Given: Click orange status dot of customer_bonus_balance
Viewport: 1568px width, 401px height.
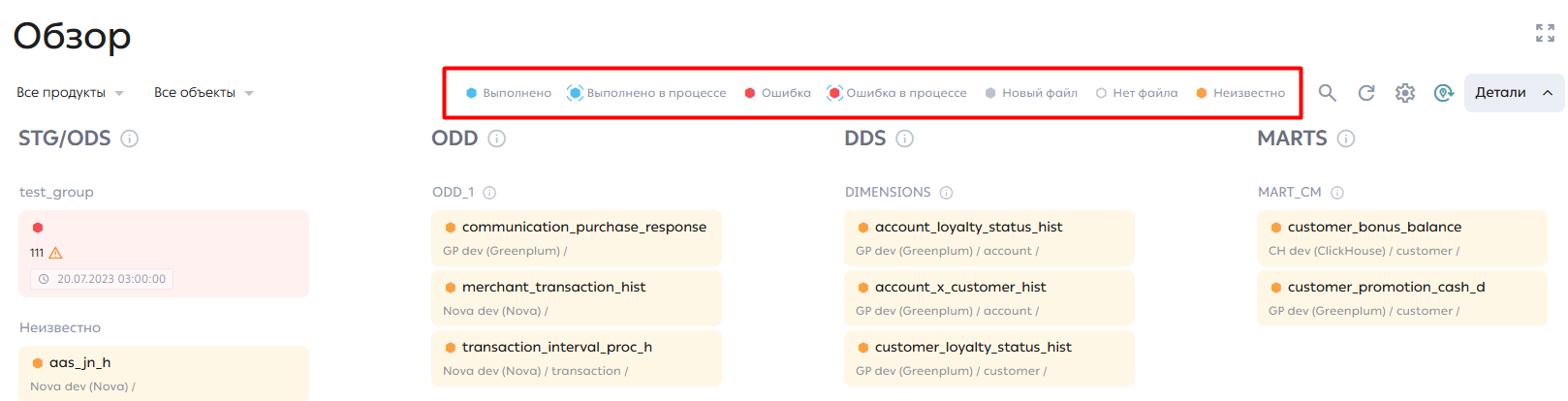Looking at the screenshot, I should [1276, 228].
